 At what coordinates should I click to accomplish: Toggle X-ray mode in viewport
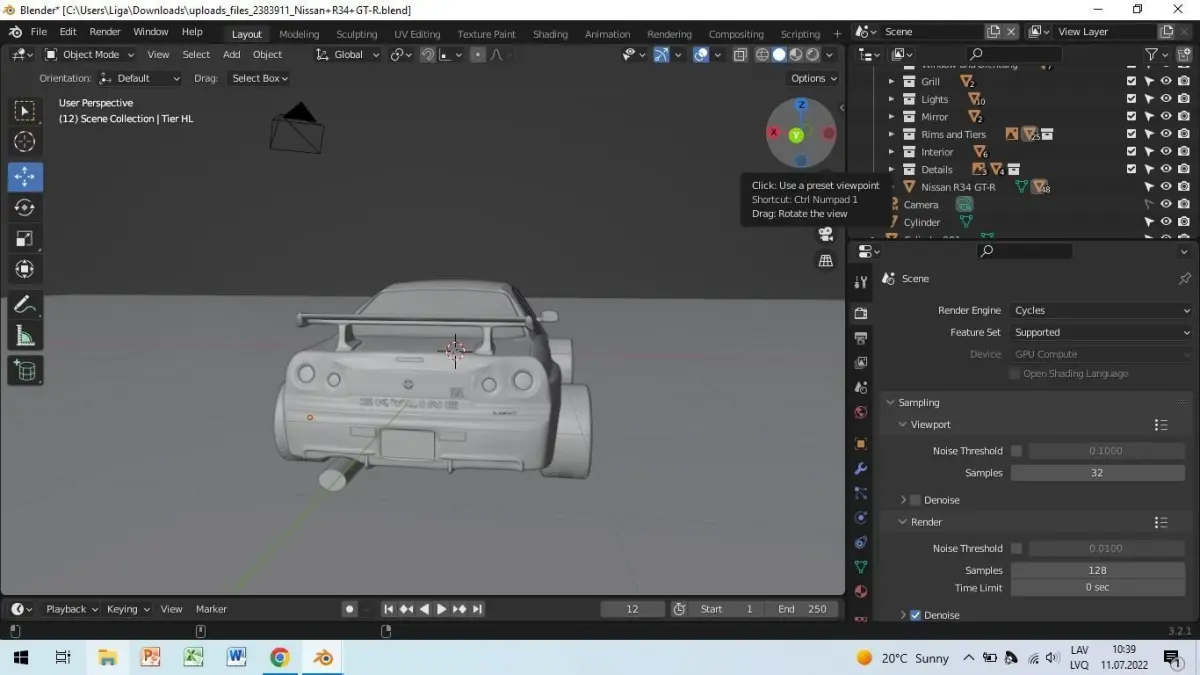coord(740,55)
